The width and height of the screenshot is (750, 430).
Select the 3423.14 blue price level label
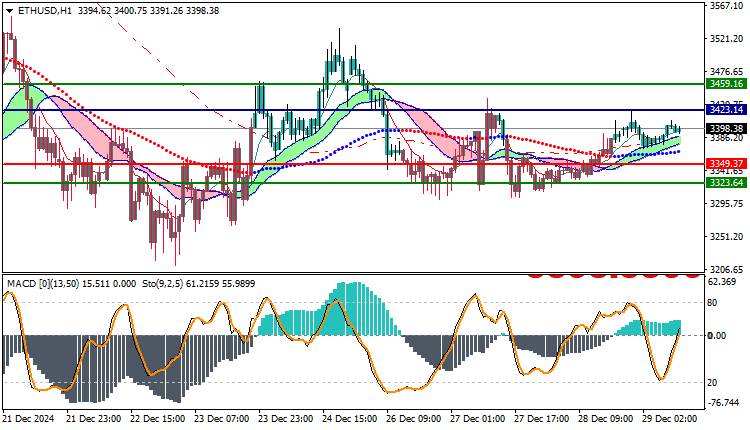tap(727, 110)
